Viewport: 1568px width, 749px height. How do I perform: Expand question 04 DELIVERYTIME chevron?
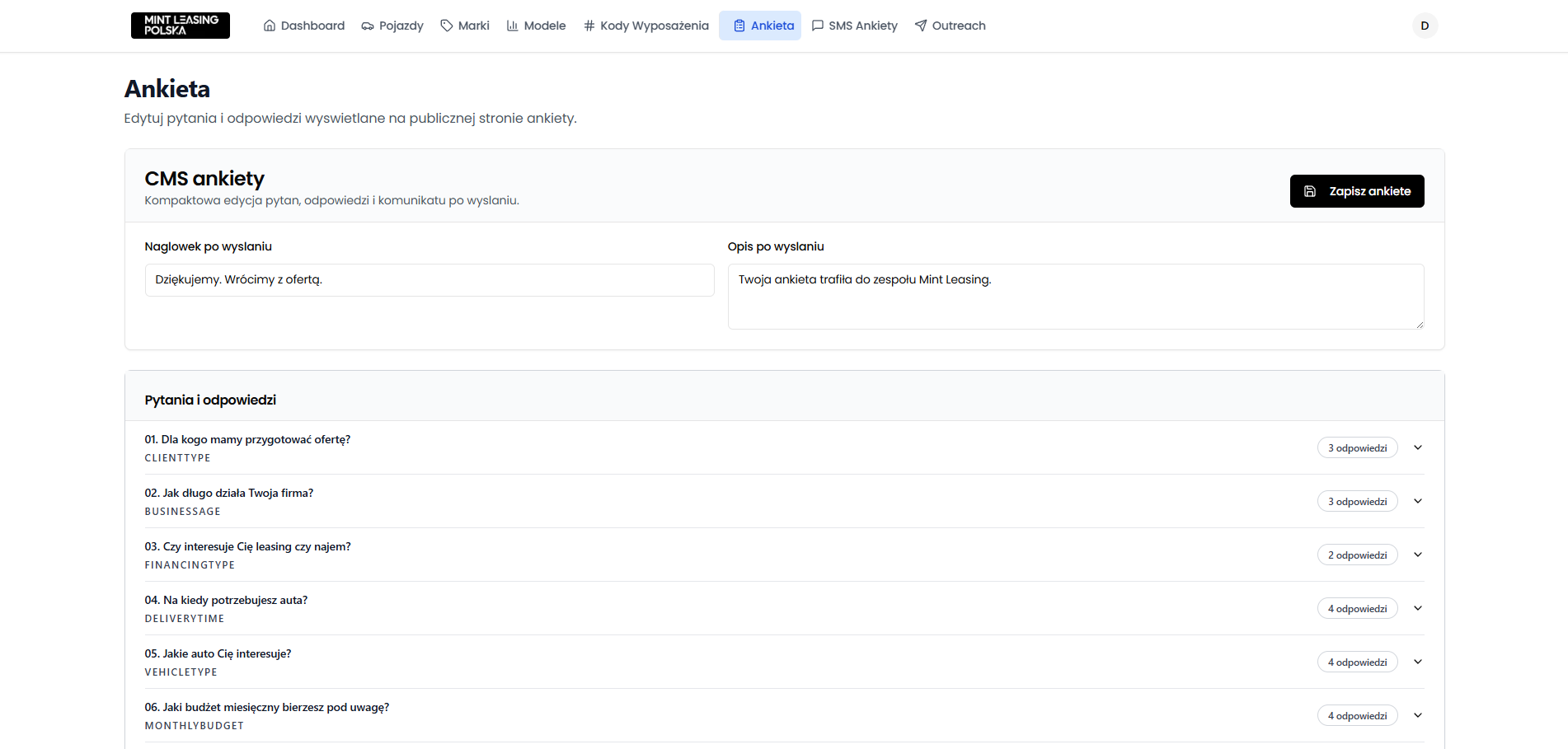pos(1418,608)
